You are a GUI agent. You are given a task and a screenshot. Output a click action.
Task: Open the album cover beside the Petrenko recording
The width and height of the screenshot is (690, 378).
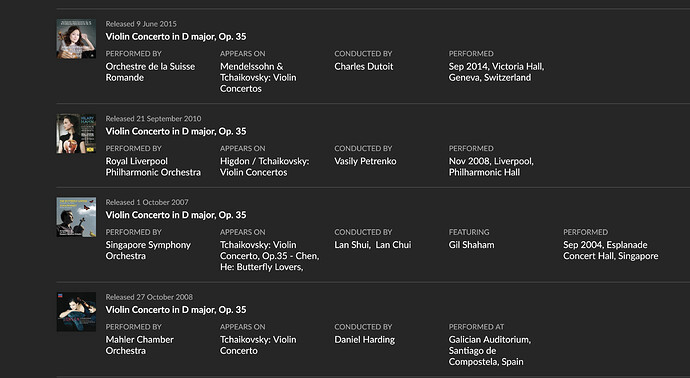76,133
